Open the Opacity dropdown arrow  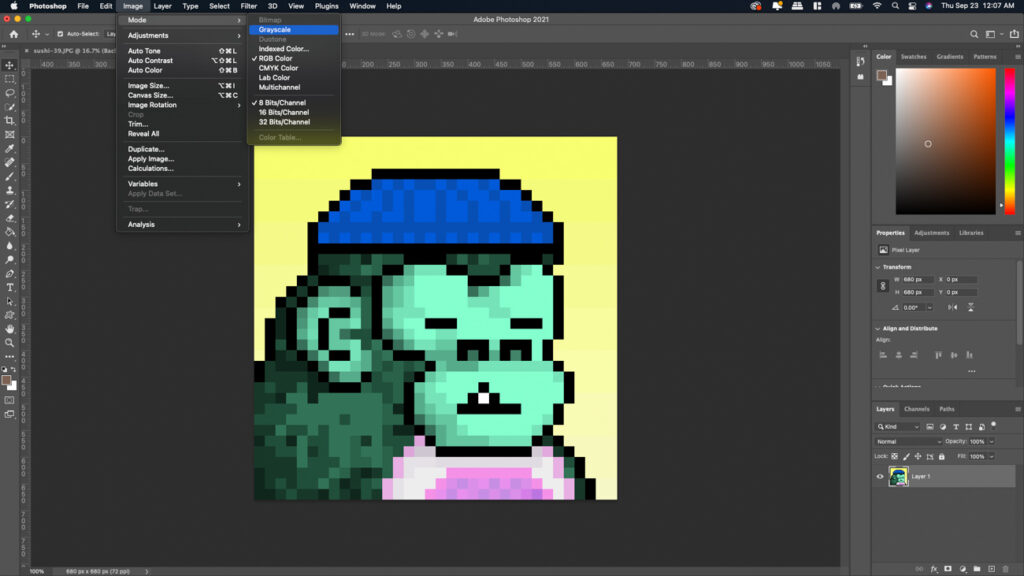[991, 442]
